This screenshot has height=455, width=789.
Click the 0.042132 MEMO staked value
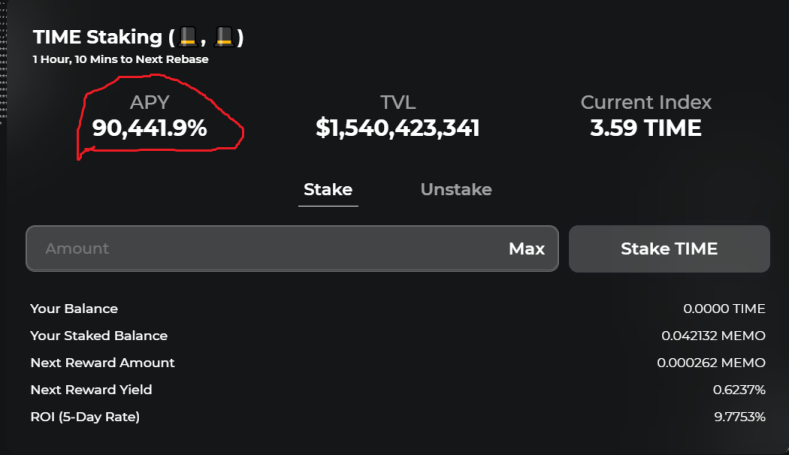point(713,336)
